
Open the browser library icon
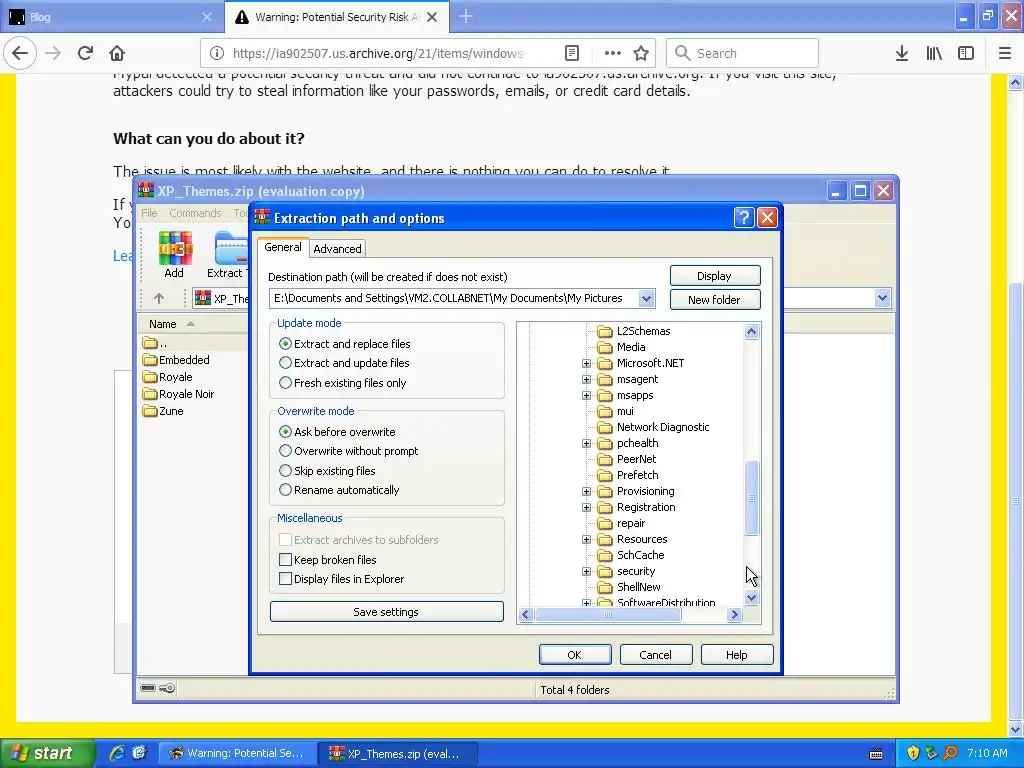pos(934,53)
